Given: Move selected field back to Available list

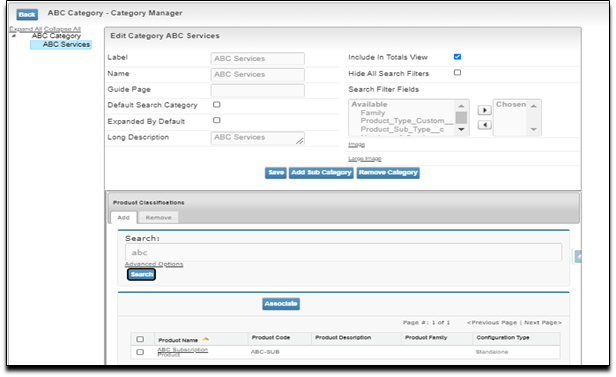Looking at the screenshot, I should point(484,125).
